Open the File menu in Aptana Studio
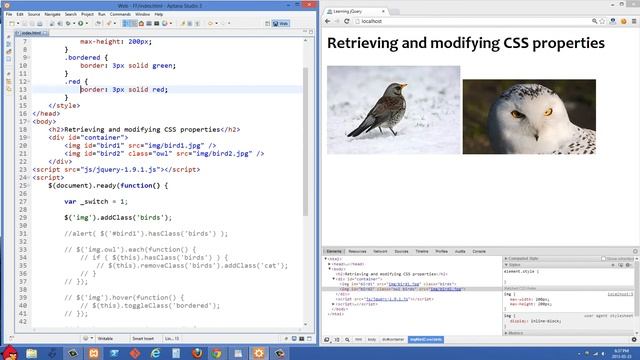Screen dimensions: 640x360 coord(9,14)
